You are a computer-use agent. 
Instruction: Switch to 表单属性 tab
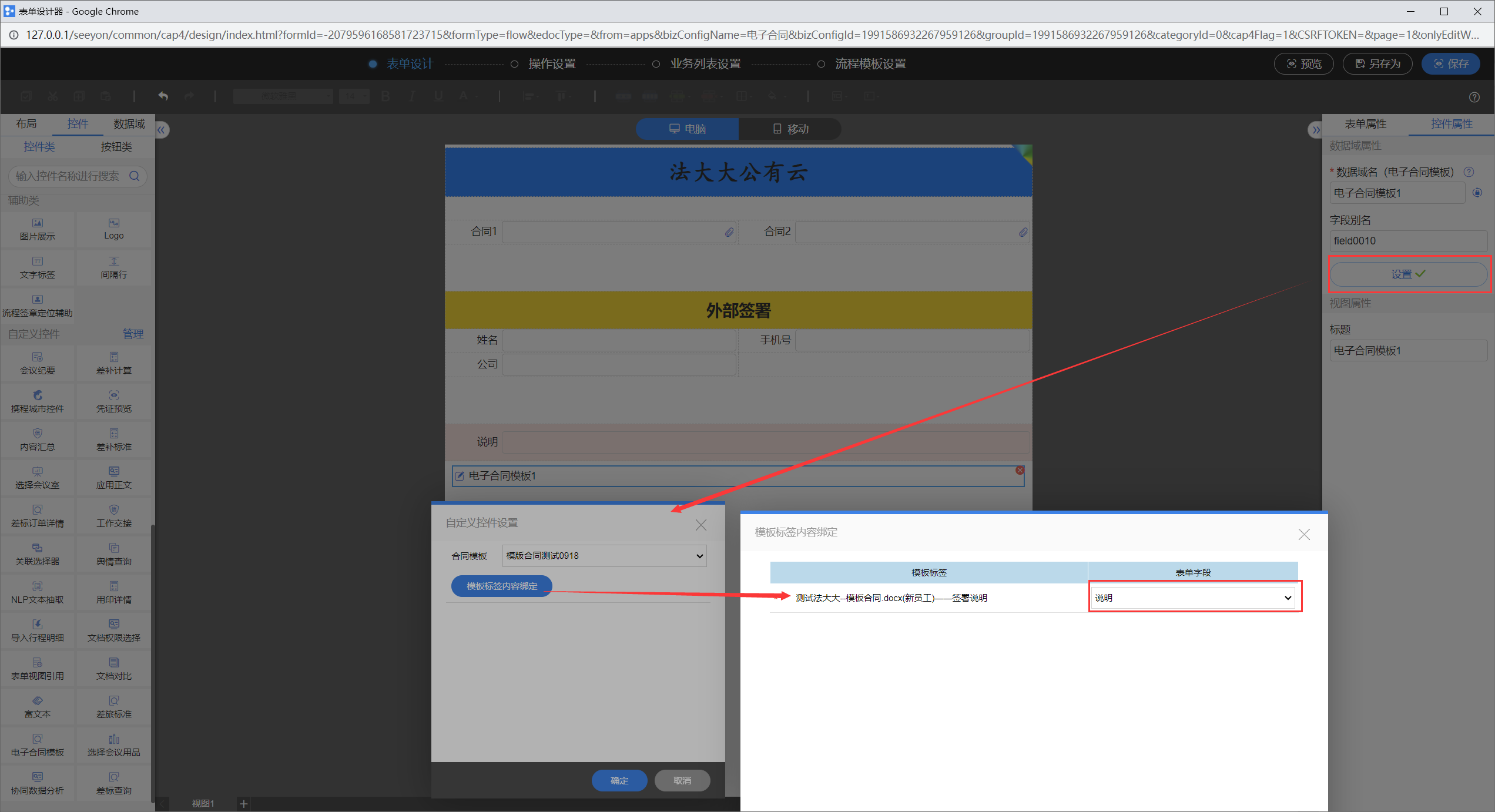(x=1365, y=124)
